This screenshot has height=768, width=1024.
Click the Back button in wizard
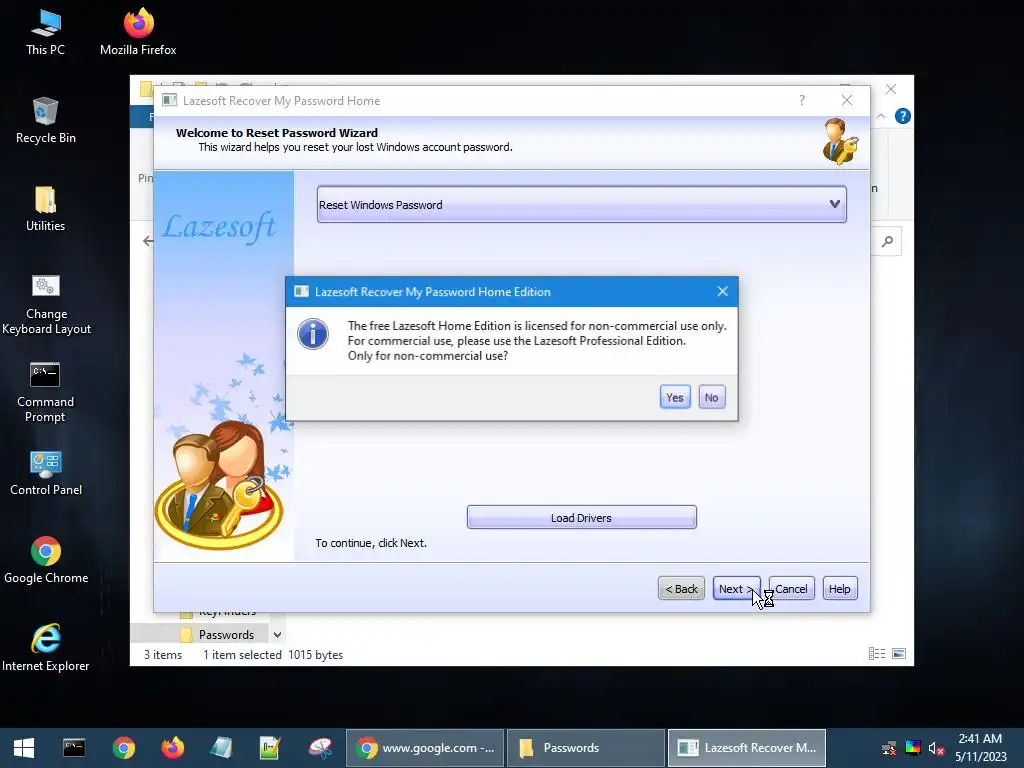point(681,588)
